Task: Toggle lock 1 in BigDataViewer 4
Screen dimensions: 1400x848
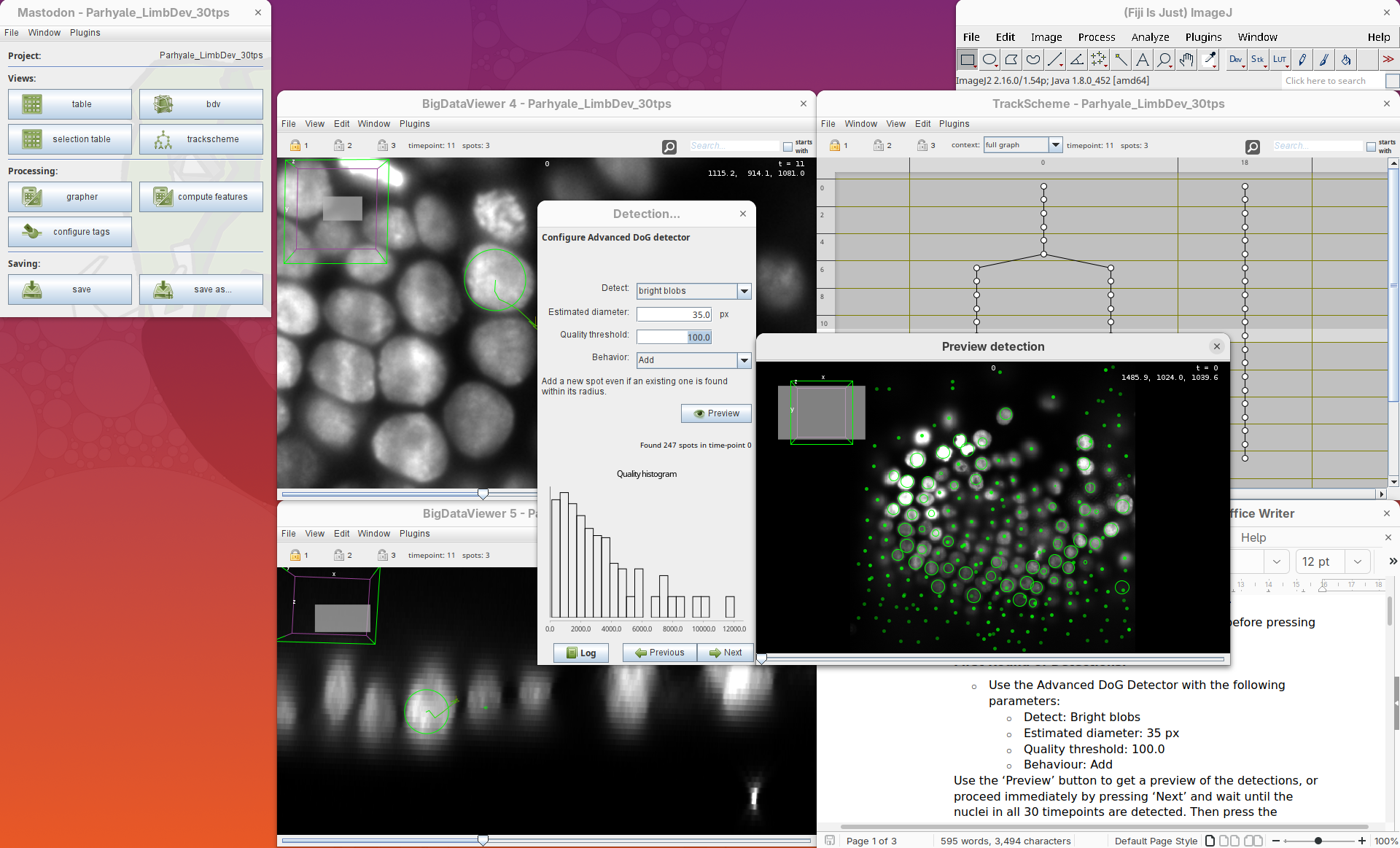Action: tap(295, 145)
